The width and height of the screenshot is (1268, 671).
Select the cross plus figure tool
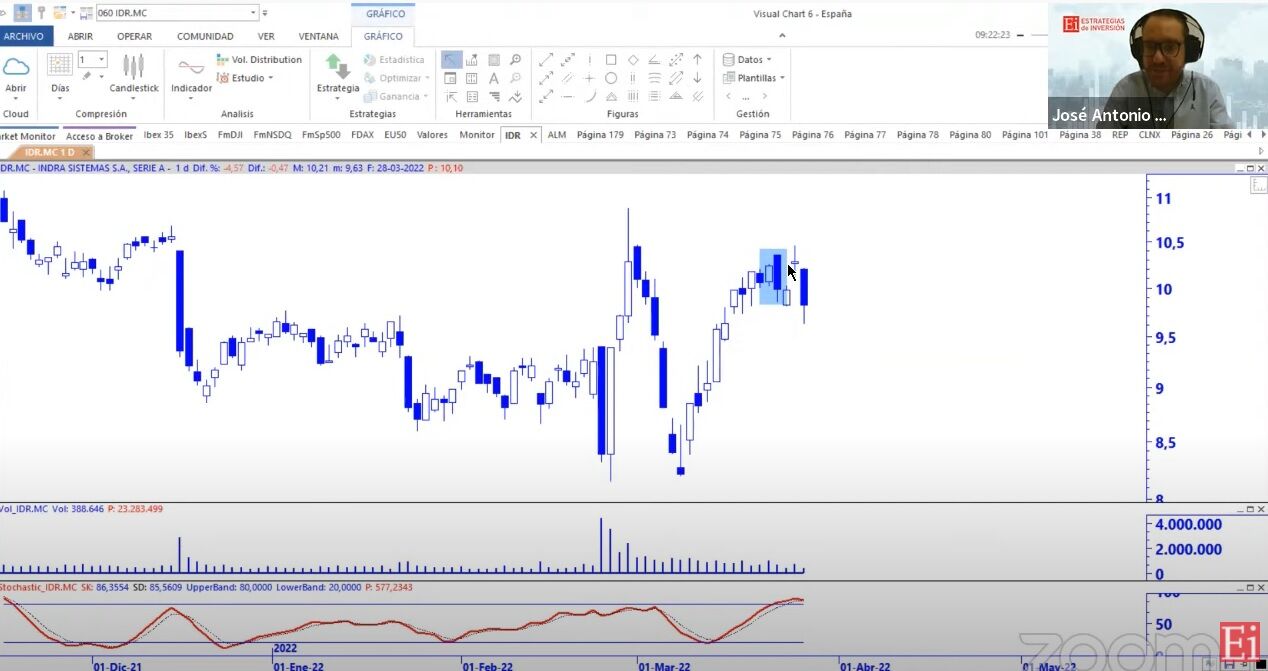(589, 78)
